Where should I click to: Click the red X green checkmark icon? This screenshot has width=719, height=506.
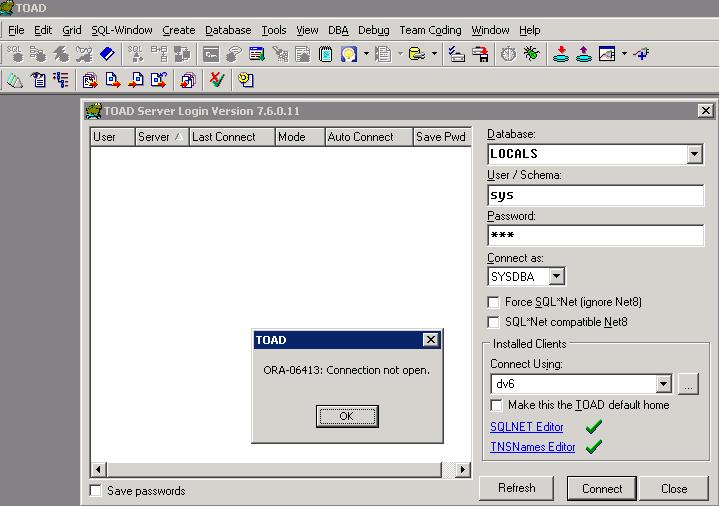click(x=216, y=80)
